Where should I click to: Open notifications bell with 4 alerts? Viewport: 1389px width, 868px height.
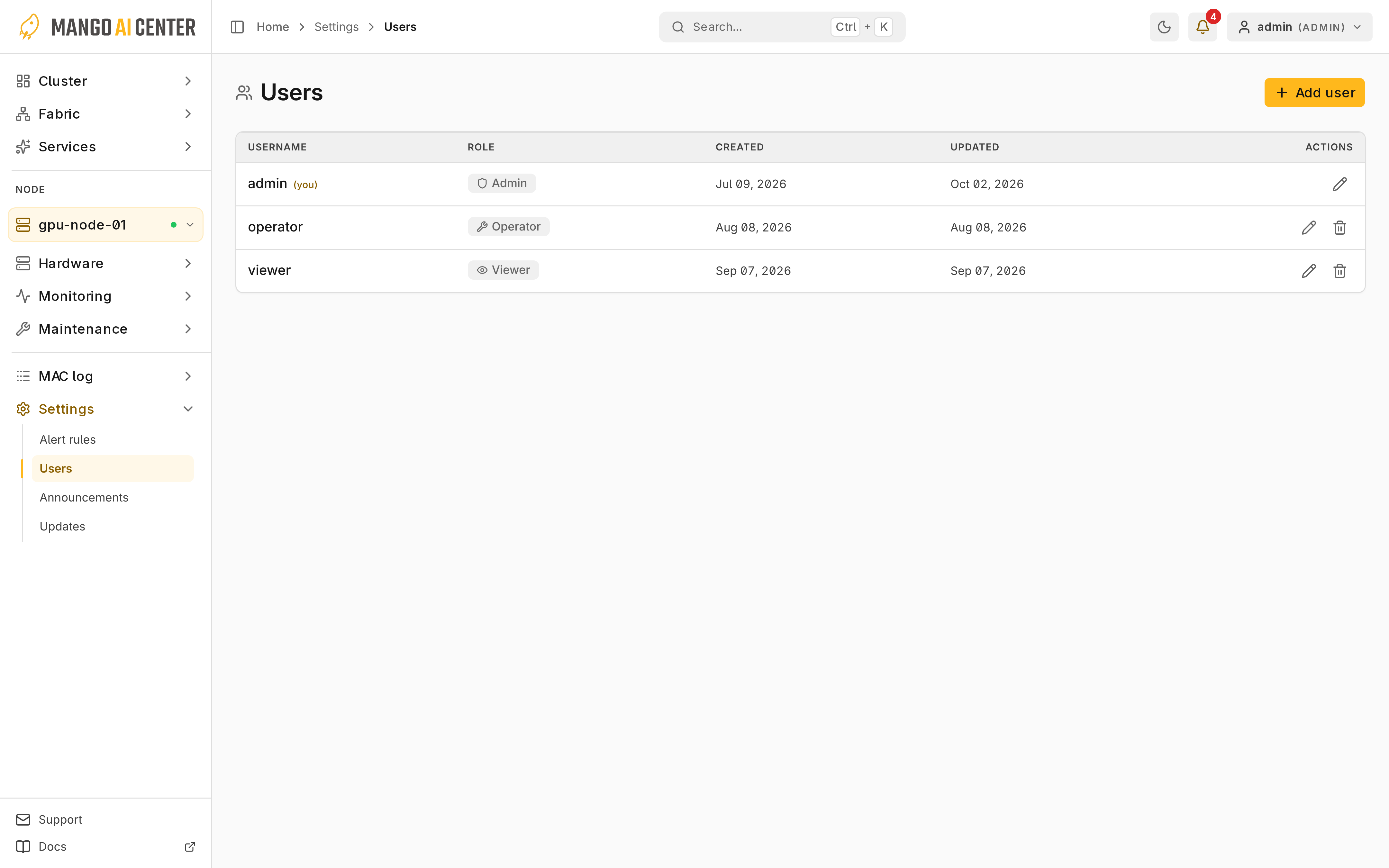tap(1203, 27)
